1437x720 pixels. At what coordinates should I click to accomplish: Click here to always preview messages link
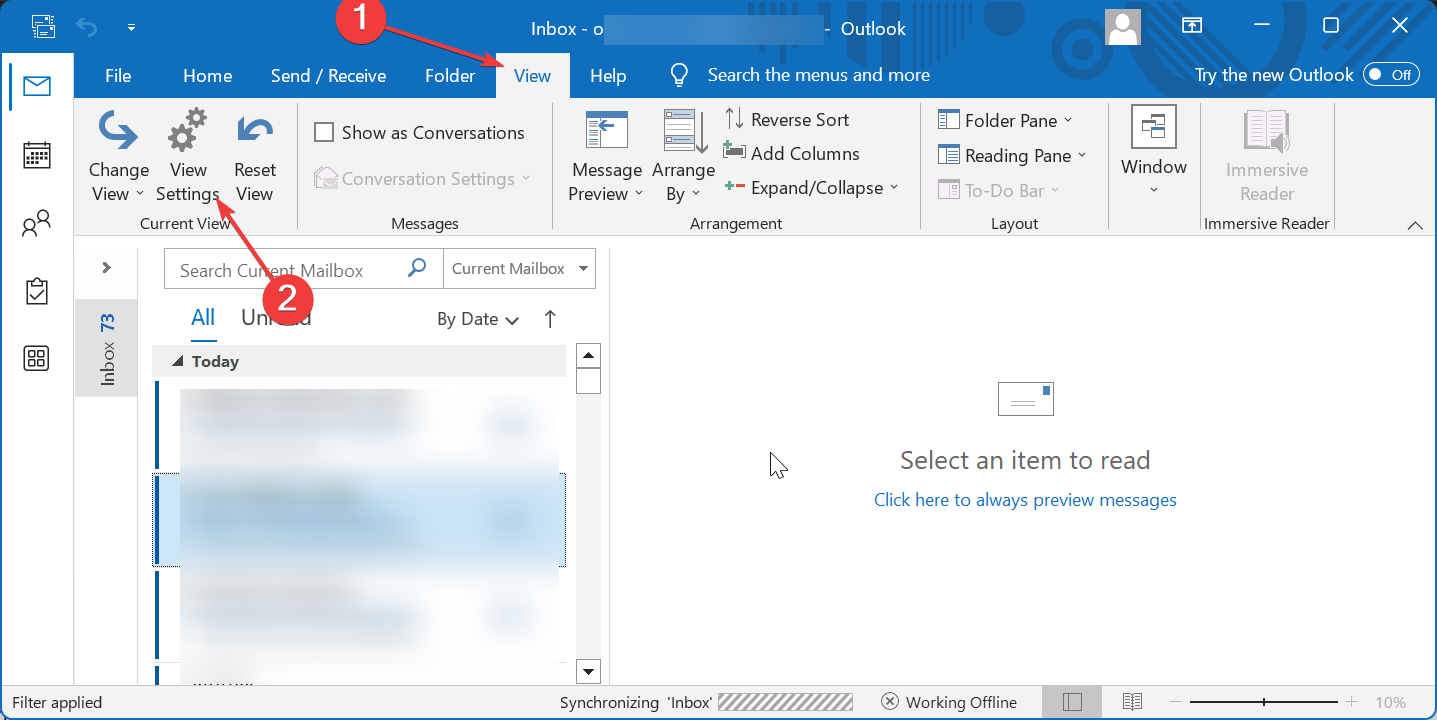(x=1025, y=500)
